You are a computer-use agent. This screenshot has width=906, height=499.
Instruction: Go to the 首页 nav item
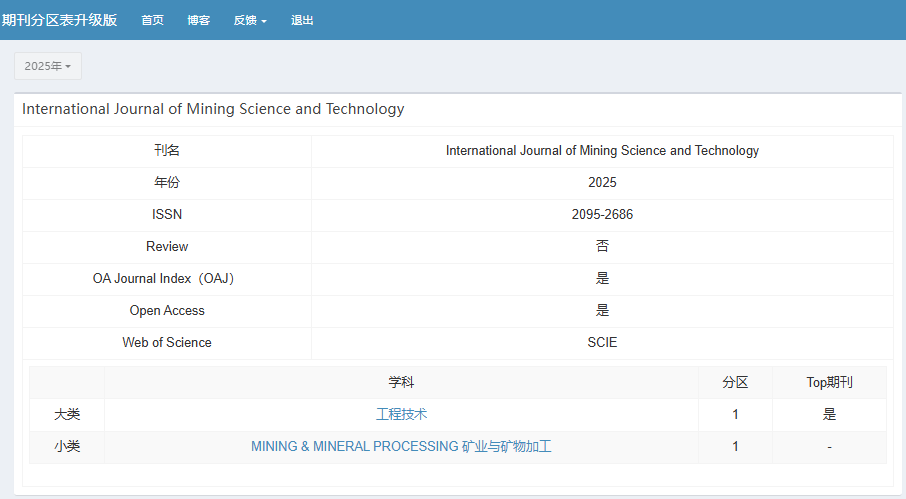[x=153, y=20]
